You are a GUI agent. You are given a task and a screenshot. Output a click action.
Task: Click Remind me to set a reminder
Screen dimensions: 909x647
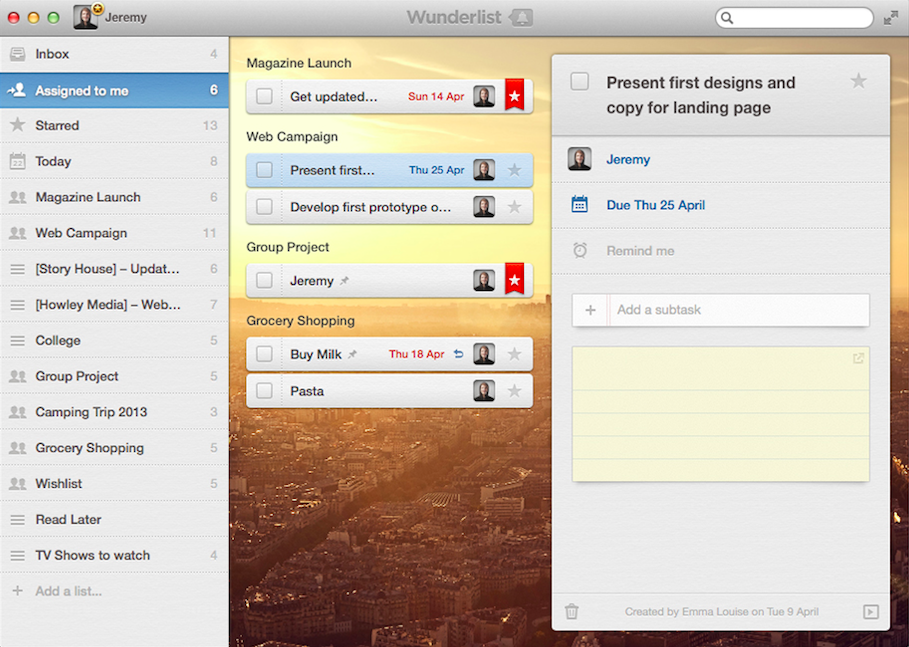pos(640,251)
